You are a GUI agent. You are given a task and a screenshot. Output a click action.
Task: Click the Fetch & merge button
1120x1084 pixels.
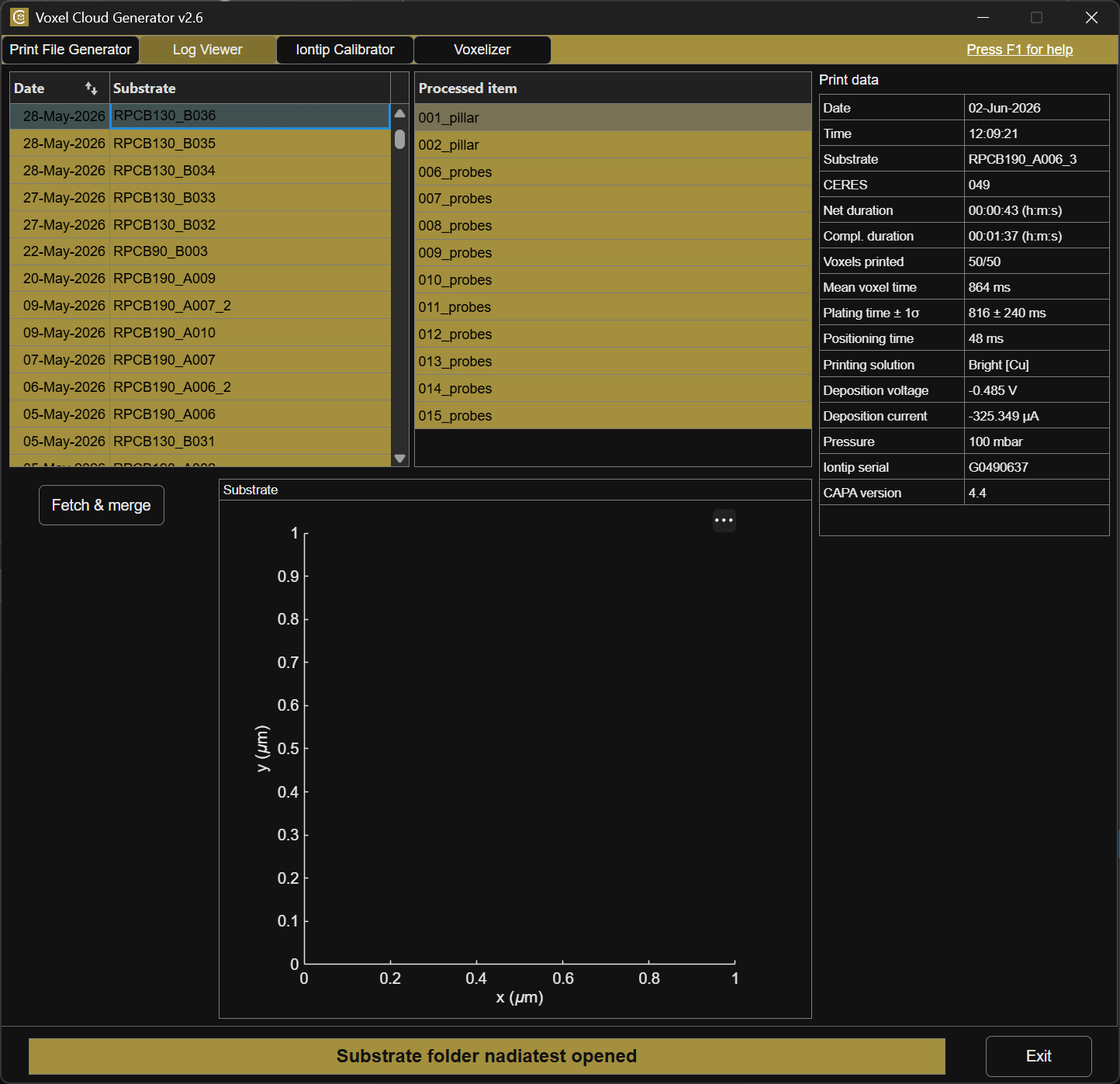click(x=102, y=505)
